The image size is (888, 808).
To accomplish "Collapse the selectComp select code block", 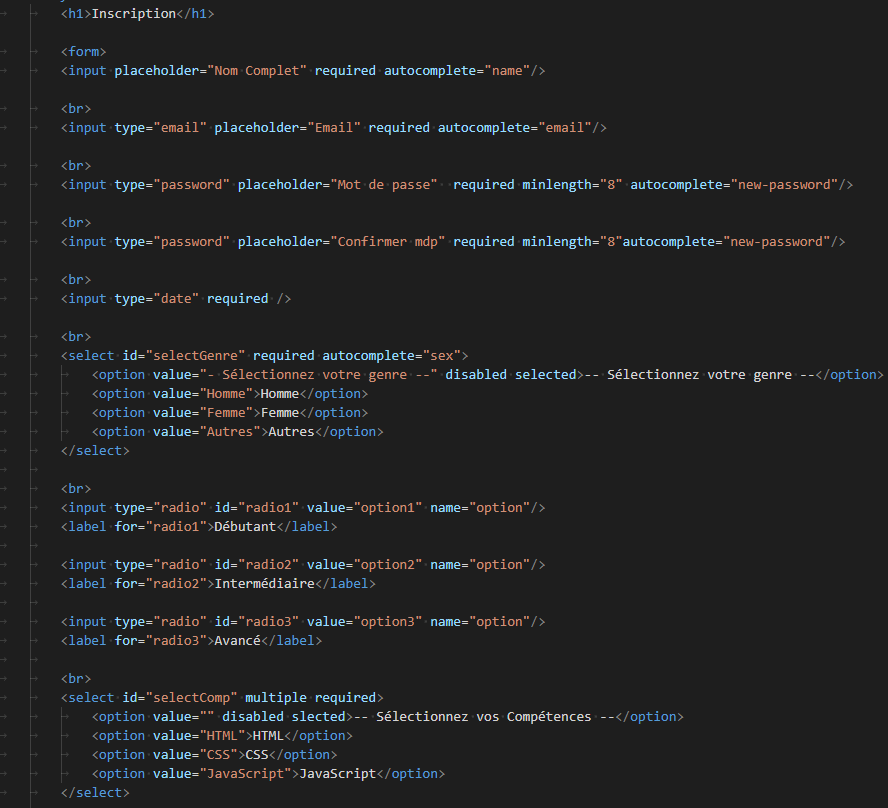I will 33,697.
